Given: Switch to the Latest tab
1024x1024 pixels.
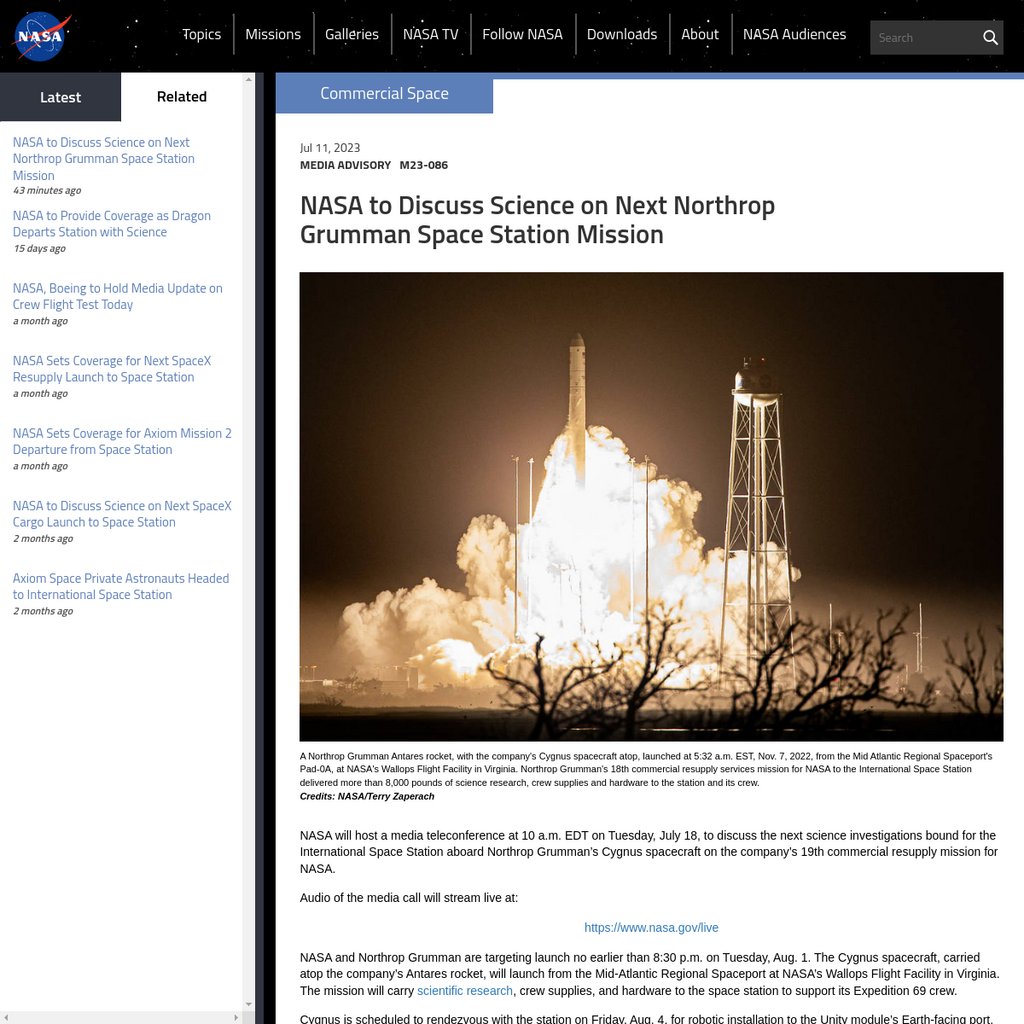Looking at the screenshot, I should pos(60,97).
